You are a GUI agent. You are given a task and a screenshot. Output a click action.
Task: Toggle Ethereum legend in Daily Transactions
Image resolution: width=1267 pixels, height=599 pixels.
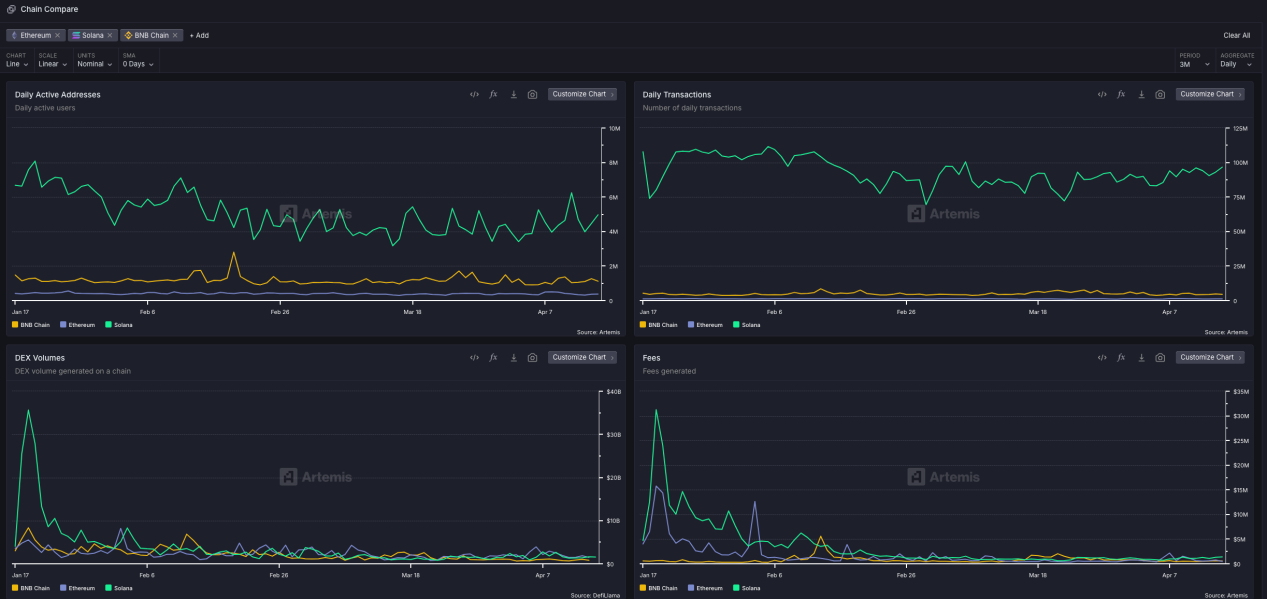[706, 324]
